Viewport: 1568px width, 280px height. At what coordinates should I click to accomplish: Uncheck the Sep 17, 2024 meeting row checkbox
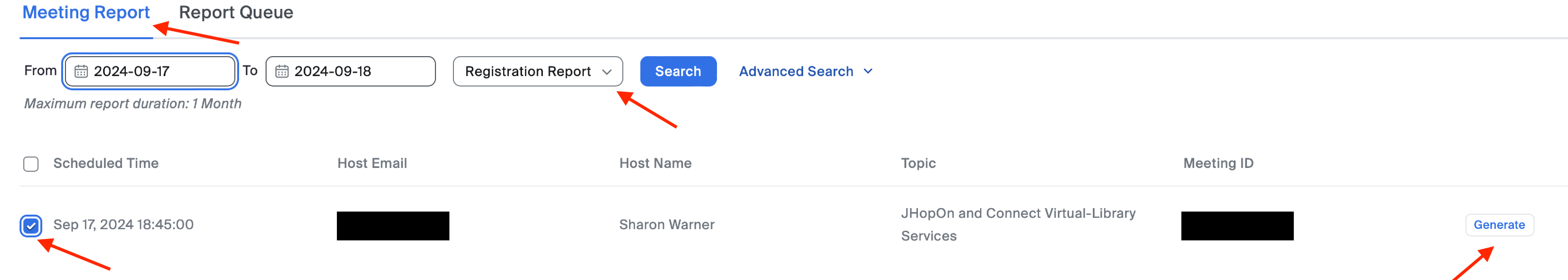(x=31, y=226)
